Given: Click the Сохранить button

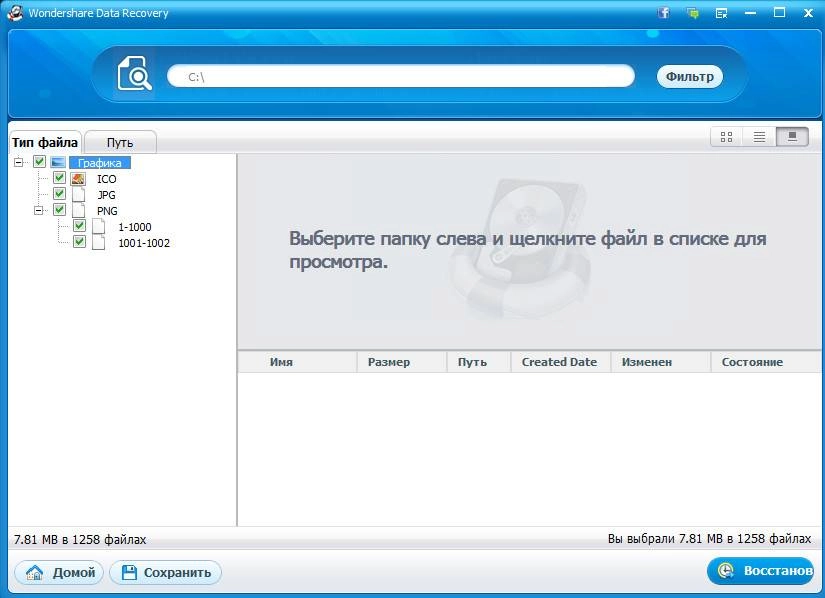Looking at the screenshot, I should tap(165, 572).
